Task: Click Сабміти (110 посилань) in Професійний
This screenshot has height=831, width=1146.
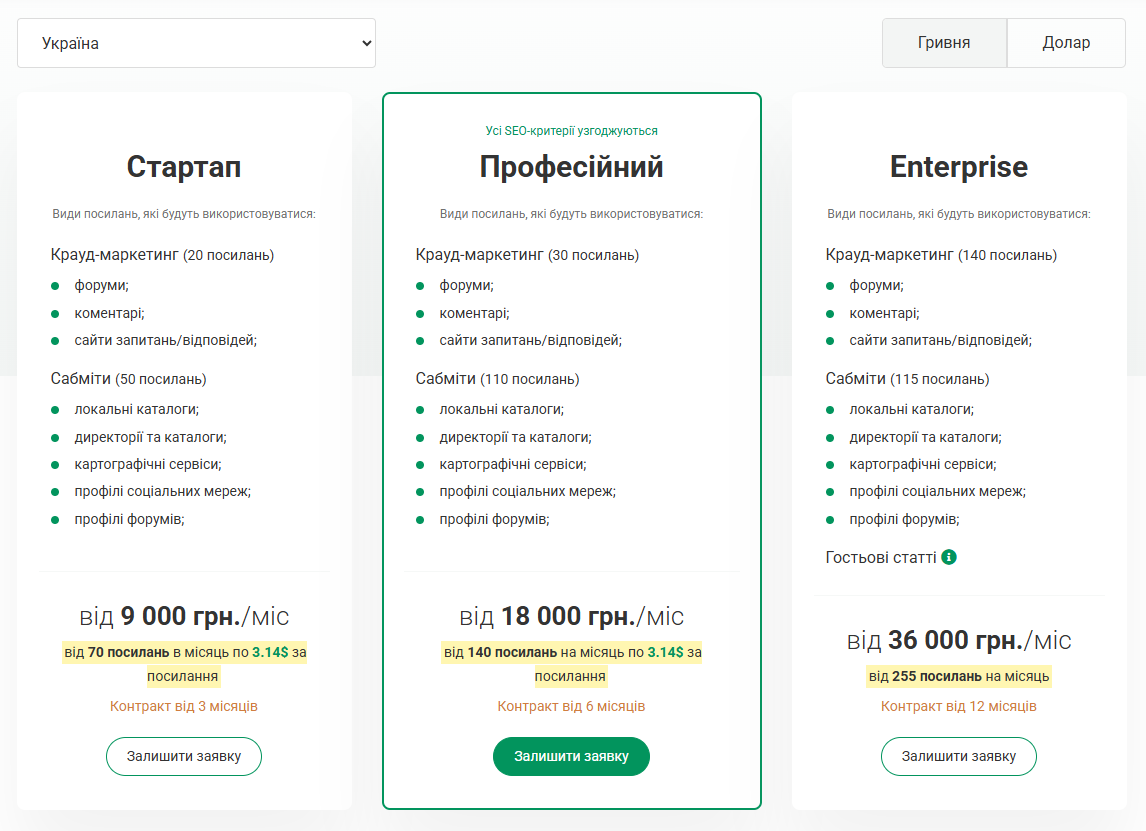Action: [x=497, y=379]
